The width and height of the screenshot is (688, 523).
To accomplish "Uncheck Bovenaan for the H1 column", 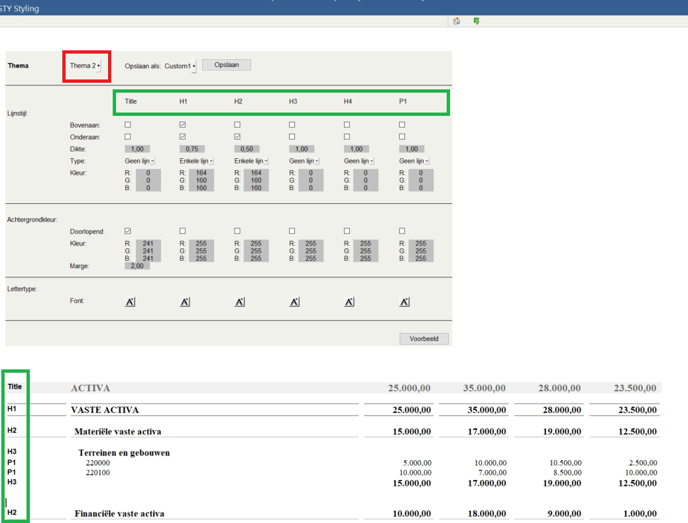I will (x=182, y=125).
